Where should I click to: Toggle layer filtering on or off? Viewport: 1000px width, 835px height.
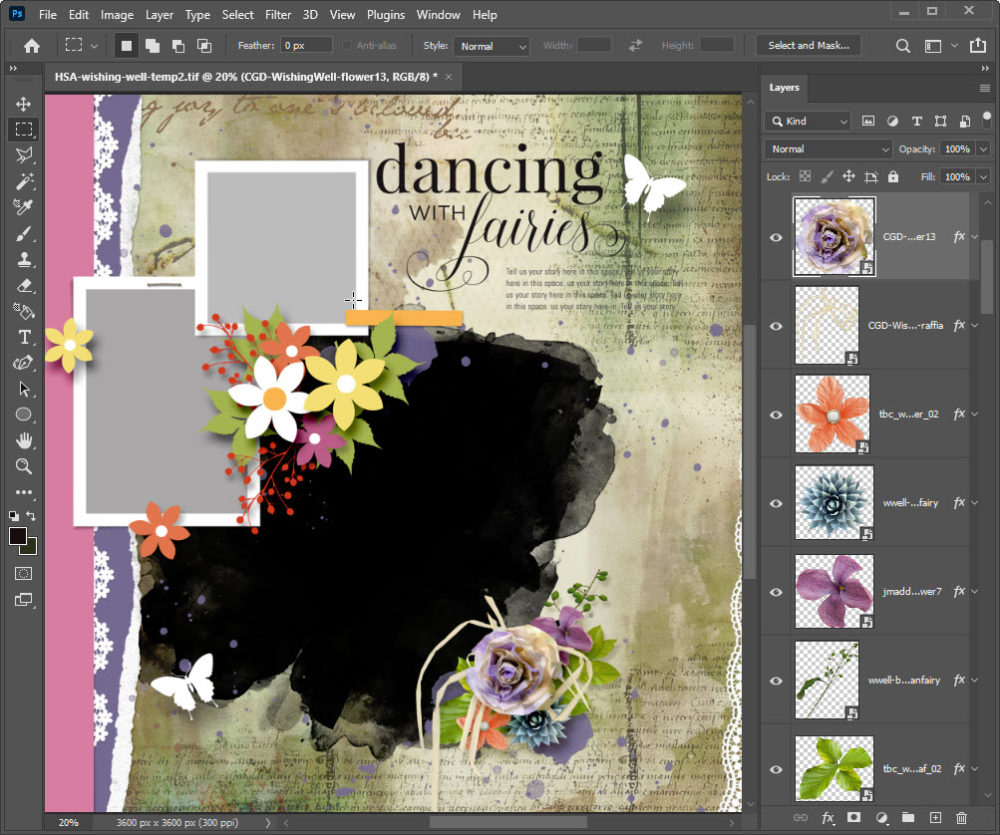click(x=987, y=119)
